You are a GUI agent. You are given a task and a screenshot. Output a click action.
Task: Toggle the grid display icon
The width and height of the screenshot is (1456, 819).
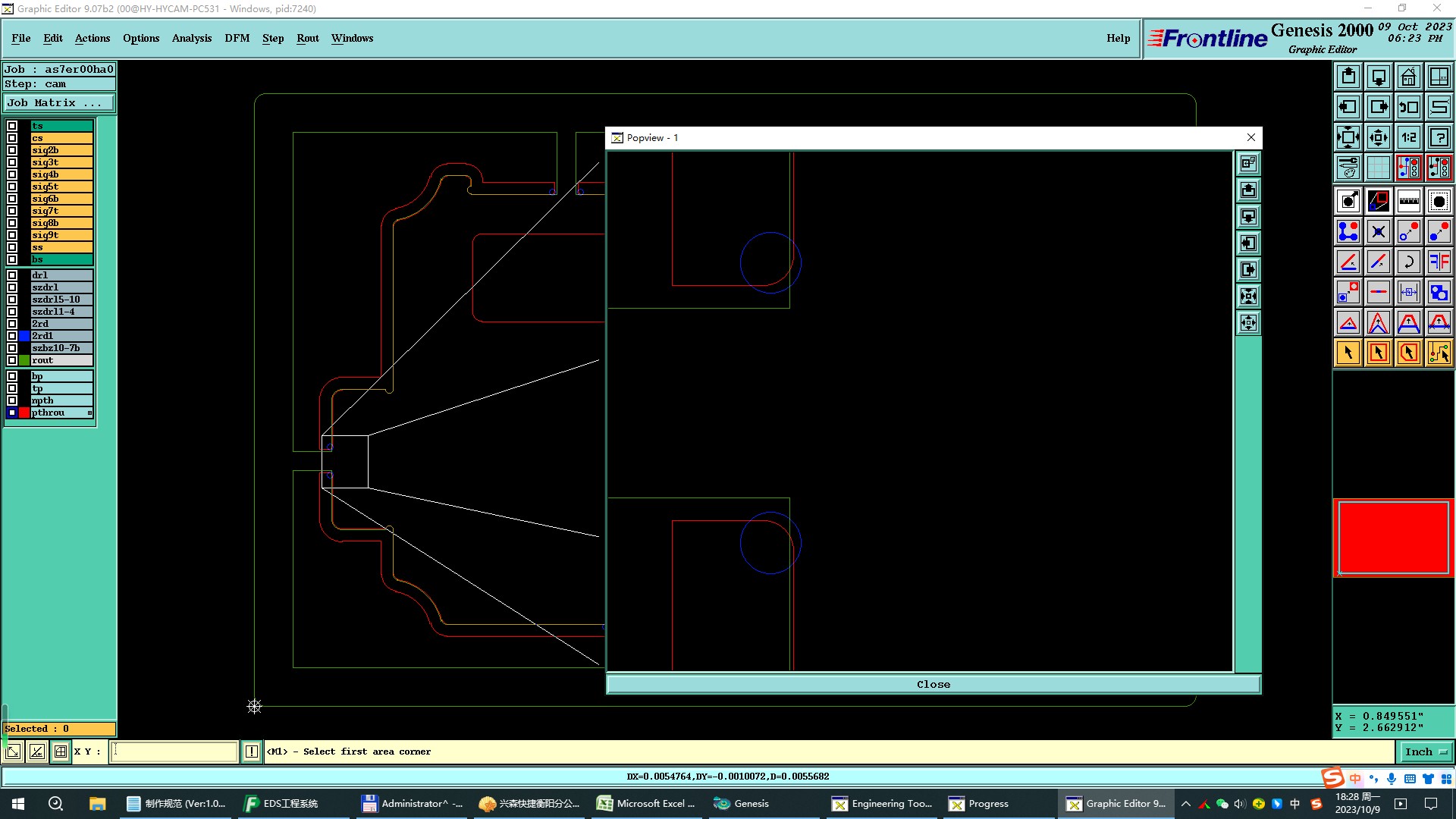(x=1378, y=168)
